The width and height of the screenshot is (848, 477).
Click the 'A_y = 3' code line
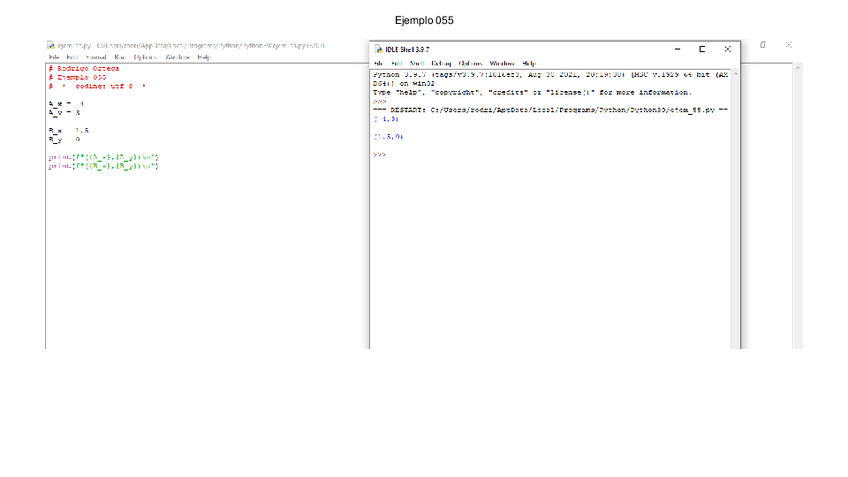coord(64,112)
